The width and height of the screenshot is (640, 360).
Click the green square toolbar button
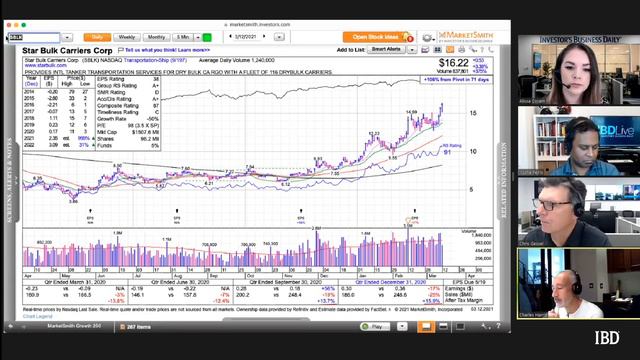(x=207, y=38)
